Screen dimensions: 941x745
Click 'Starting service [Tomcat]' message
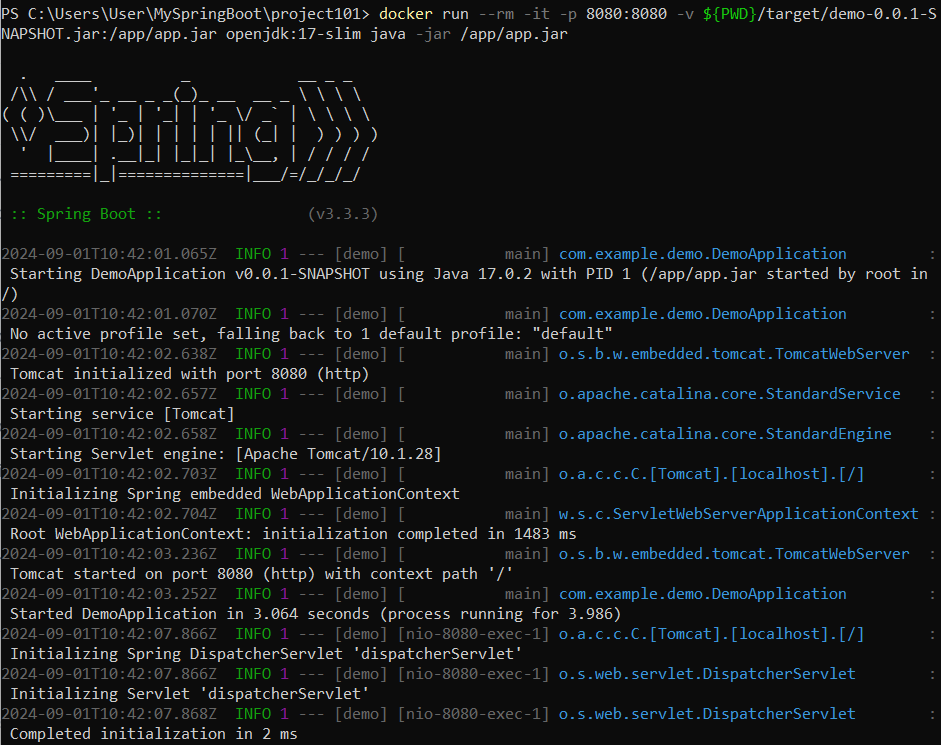[x=122, y=414]
